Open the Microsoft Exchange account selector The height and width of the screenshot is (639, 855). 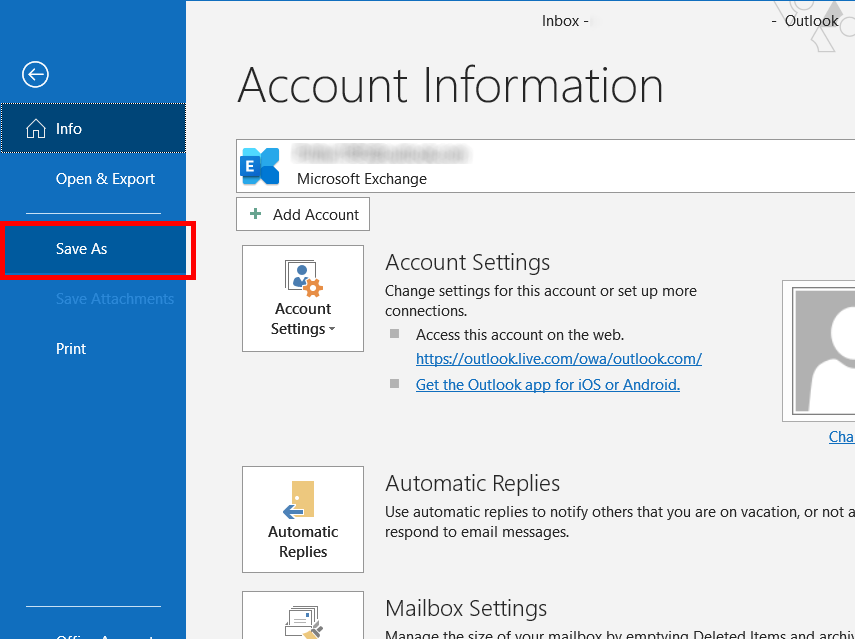click(545, 166)
